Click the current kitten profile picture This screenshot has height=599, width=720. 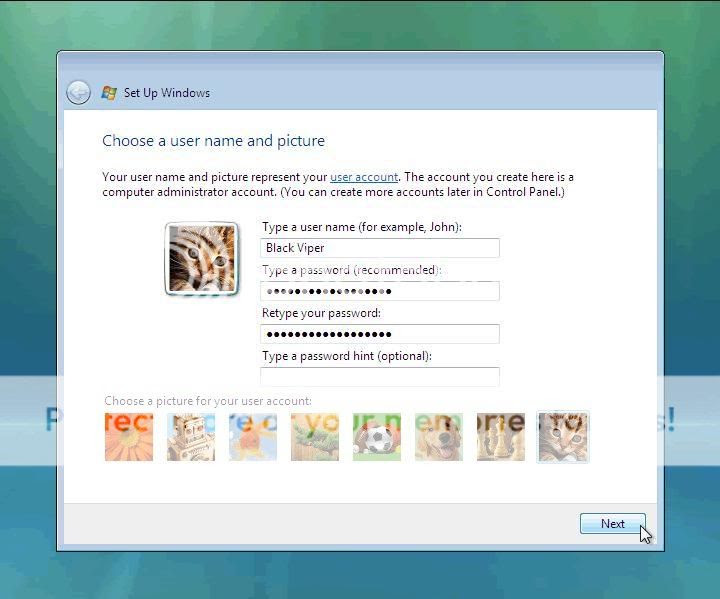tap(202, 259)
